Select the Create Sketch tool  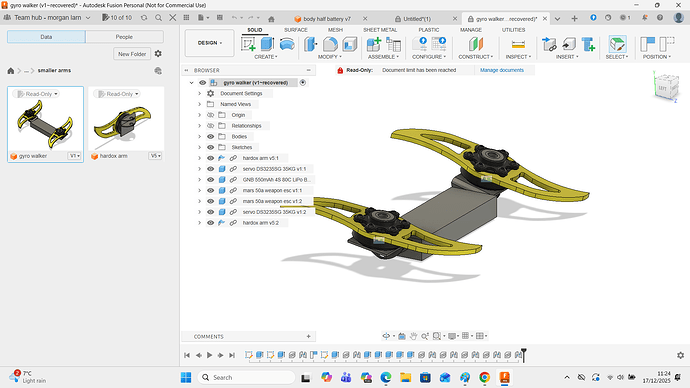point(248,44)
